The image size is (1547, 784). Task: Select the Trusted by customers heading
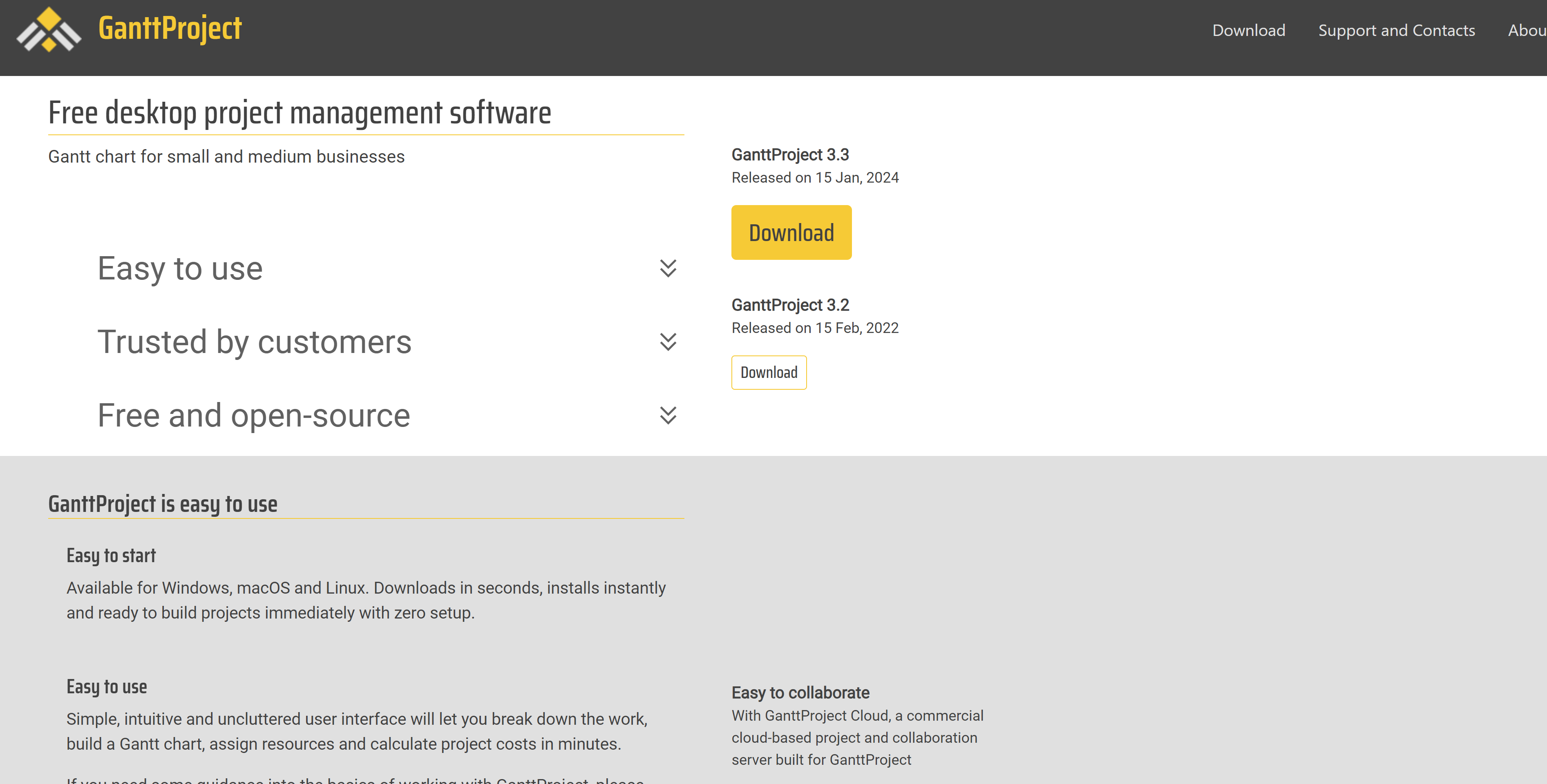tap(255, 342)
